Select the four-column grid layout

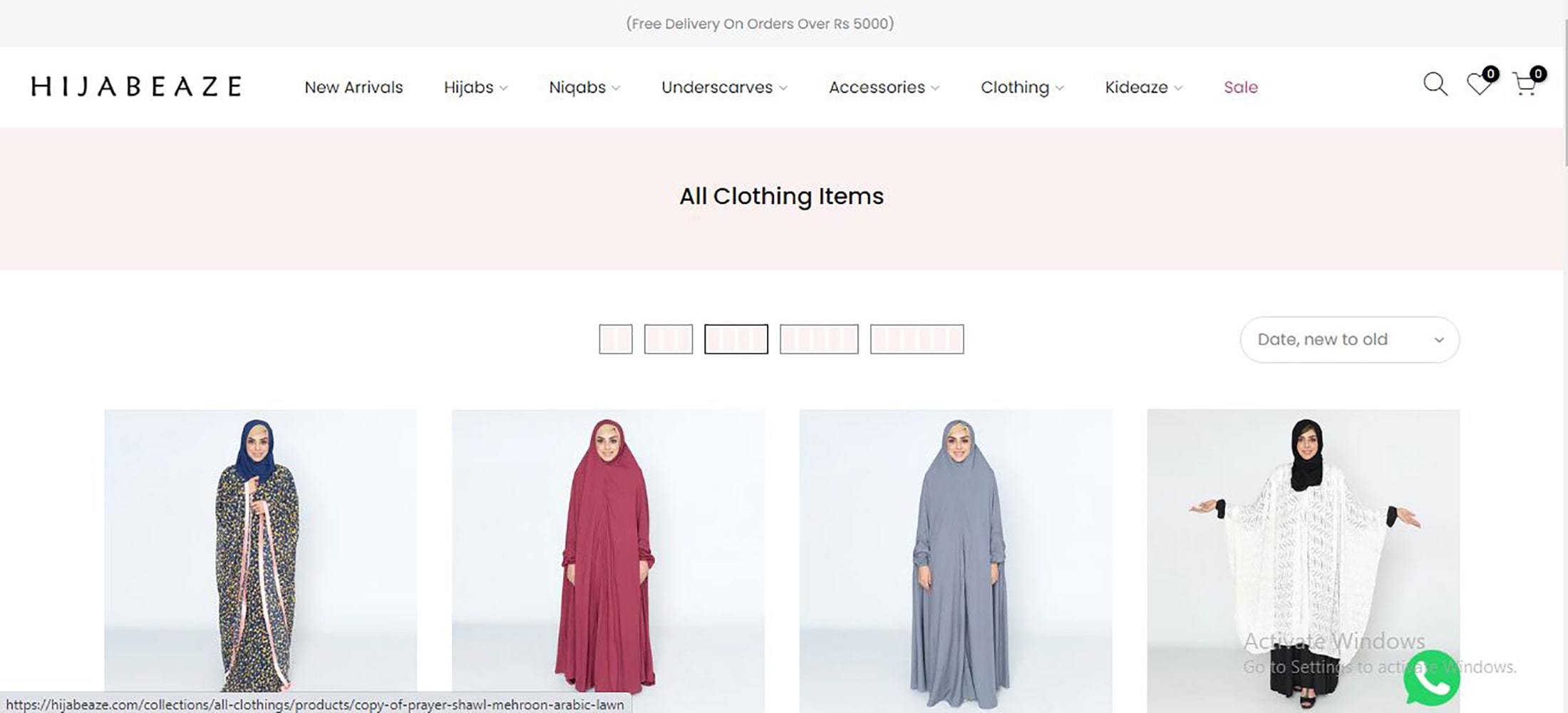pyautogui.click(x=736, y=339)
